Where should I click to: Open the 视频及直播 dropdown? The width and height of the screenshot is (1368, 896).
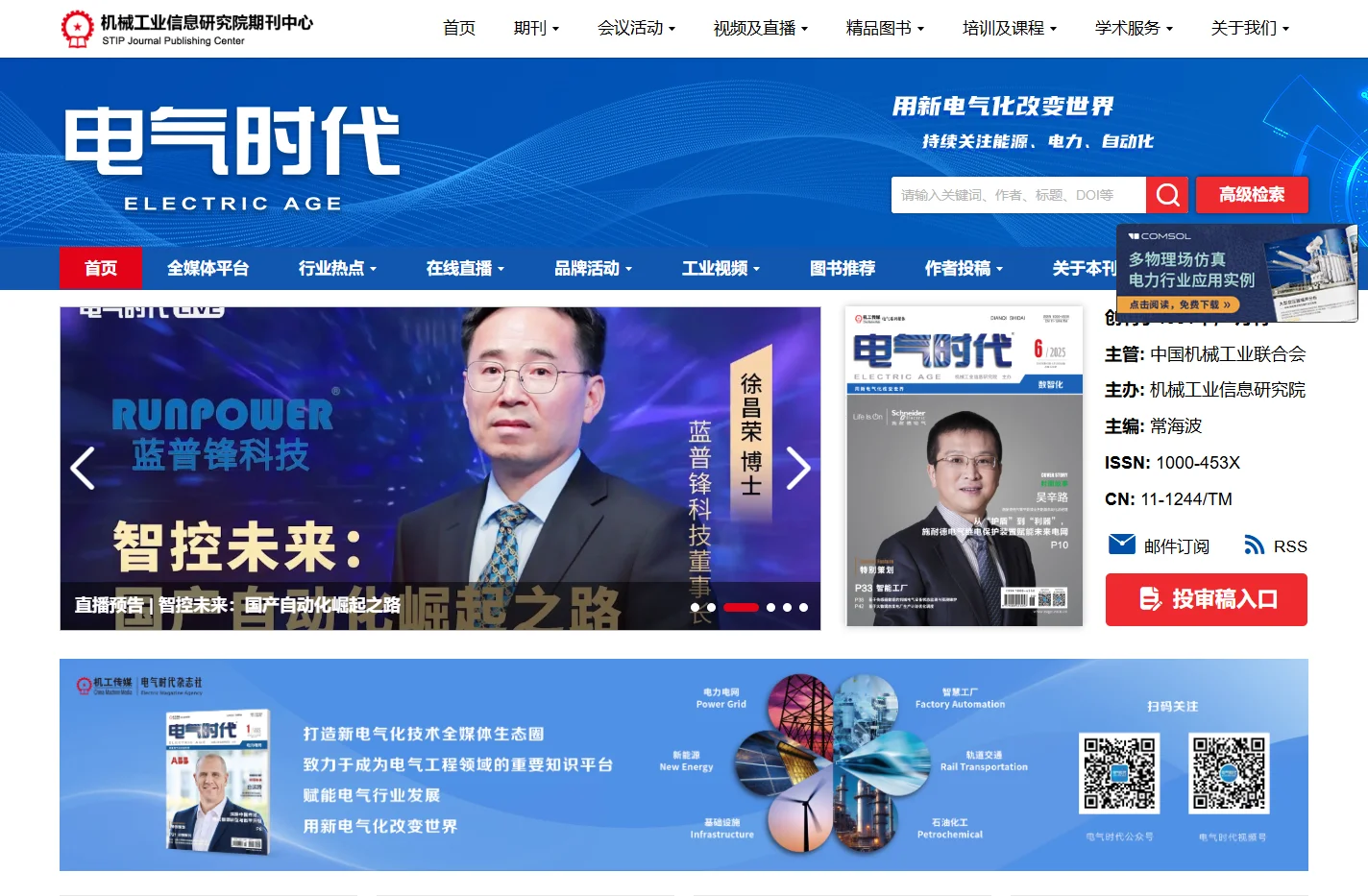tap(760, 29)
